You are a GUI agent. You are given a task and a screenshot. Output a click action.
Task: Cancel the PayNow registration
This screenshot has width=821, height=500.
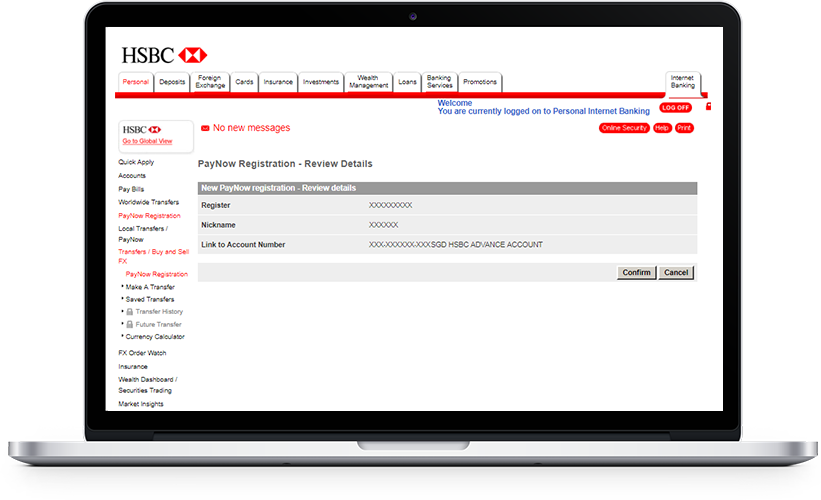(676, 272)
